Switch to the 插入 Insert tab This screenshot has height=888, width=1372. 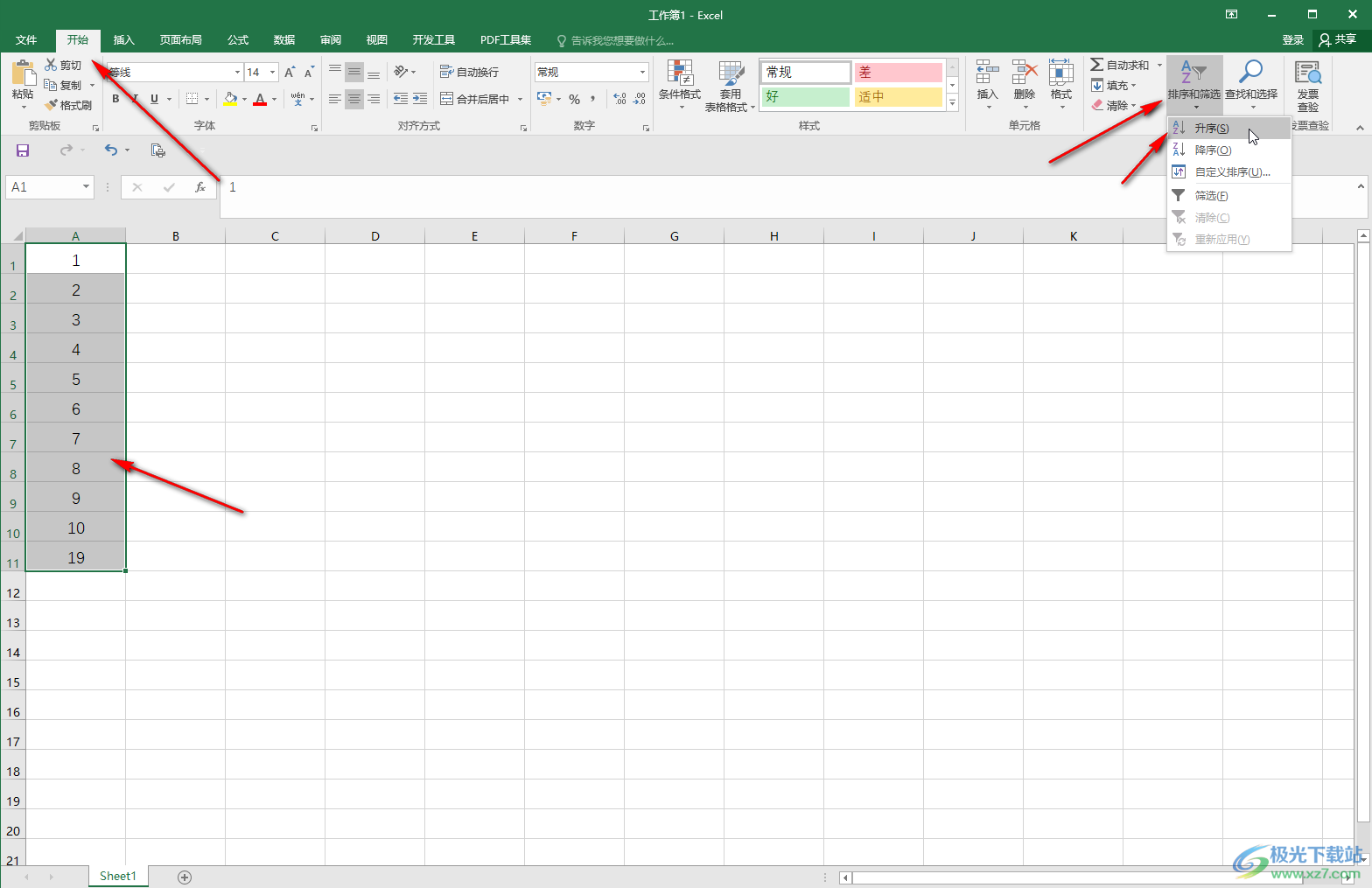124,40
